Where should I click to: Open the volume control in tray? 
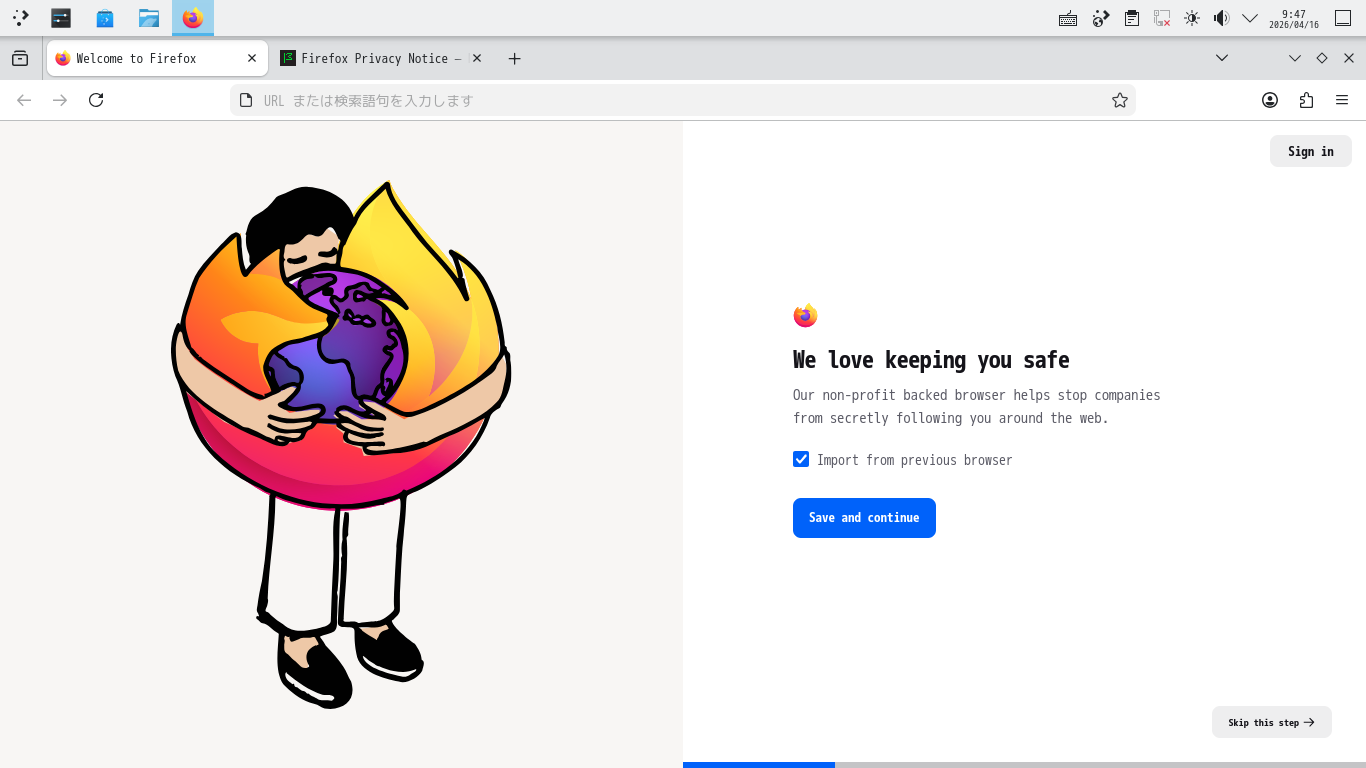tap(1221, 18)
